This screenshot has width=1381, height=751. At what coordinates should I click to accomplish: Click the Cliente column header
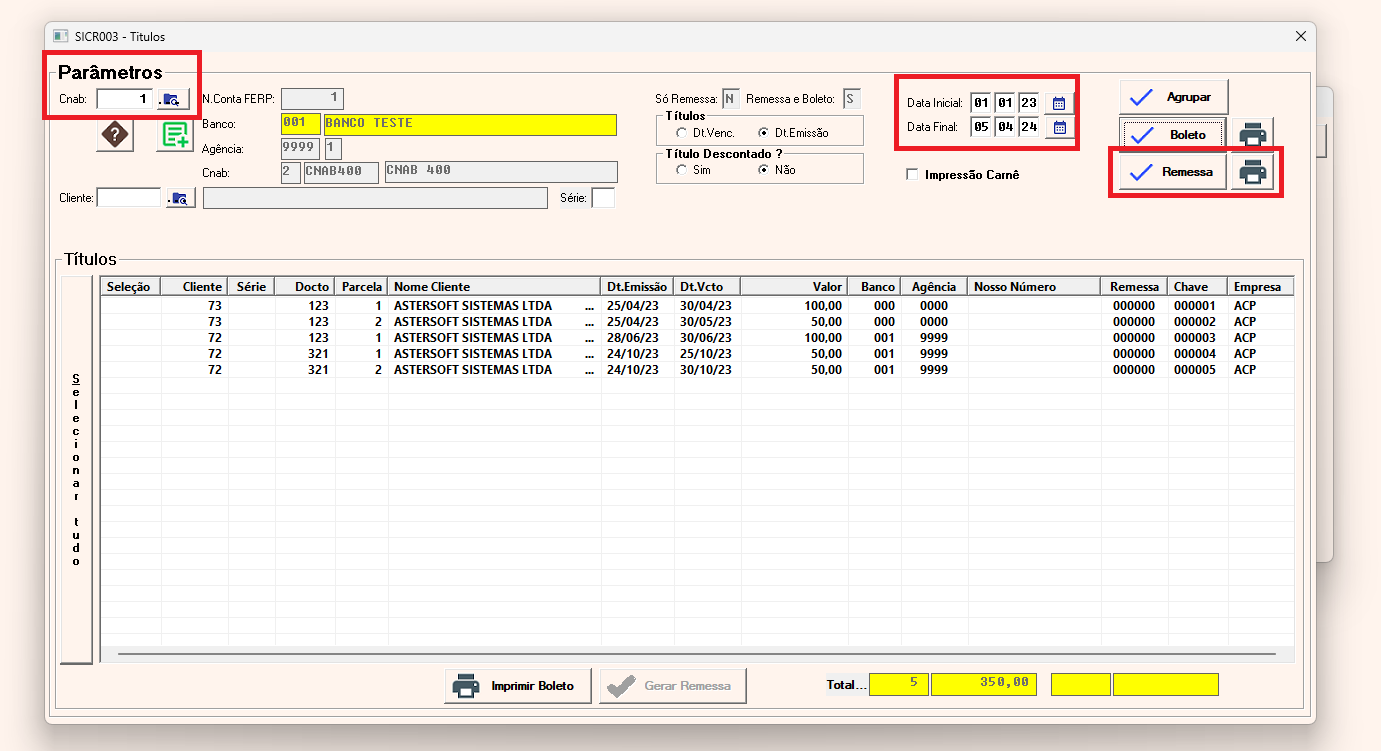click(x=195, y=287)
